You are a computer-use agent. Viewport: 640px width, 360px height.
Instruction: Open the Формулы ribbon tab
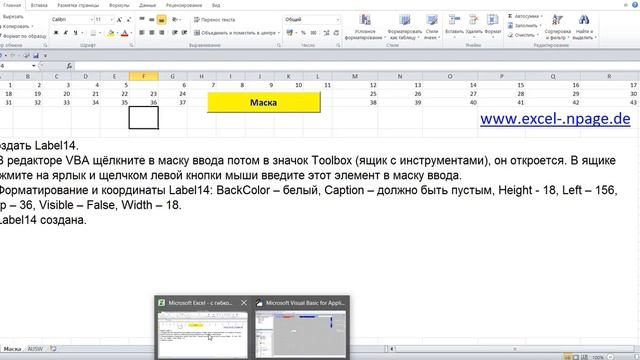pos(119,5)
